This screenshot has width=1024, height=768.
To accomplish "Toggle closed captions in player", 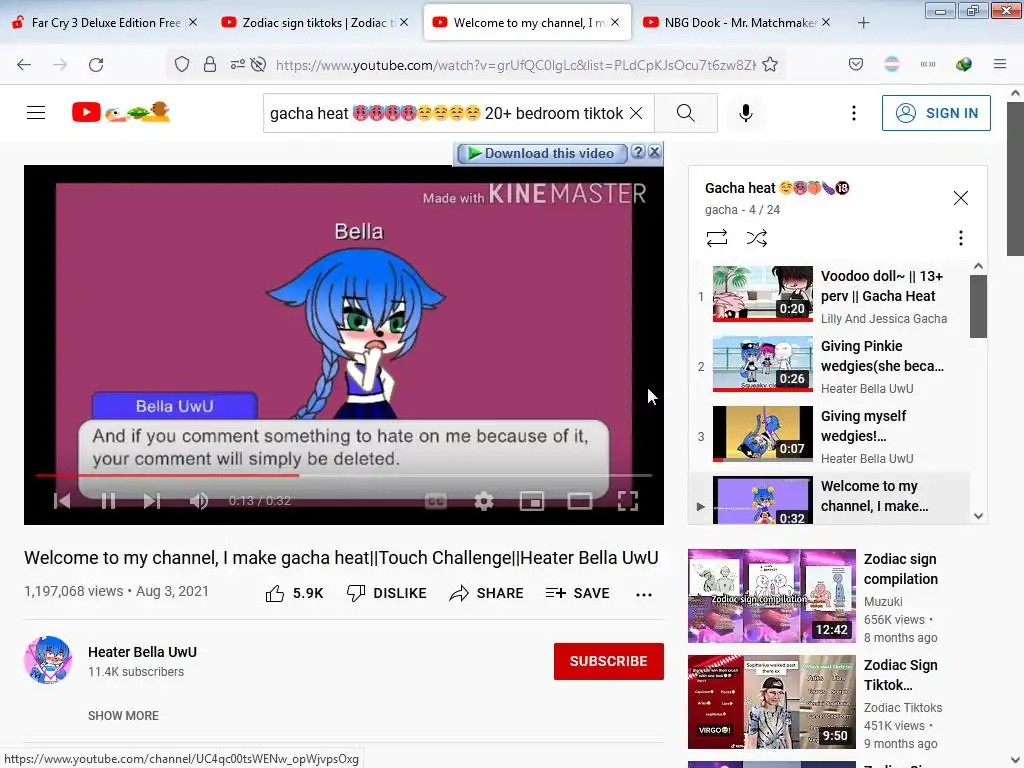I will (436, 501).
